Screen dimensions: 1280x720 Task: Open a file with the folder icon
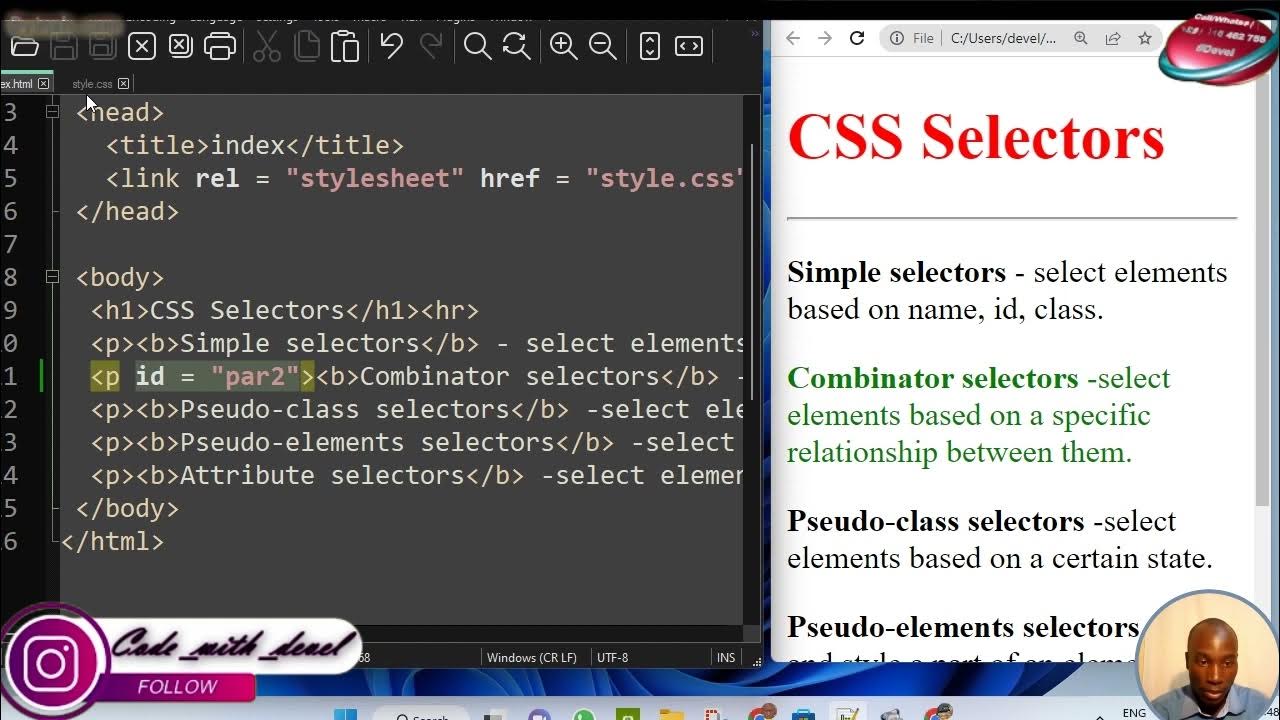25,46
